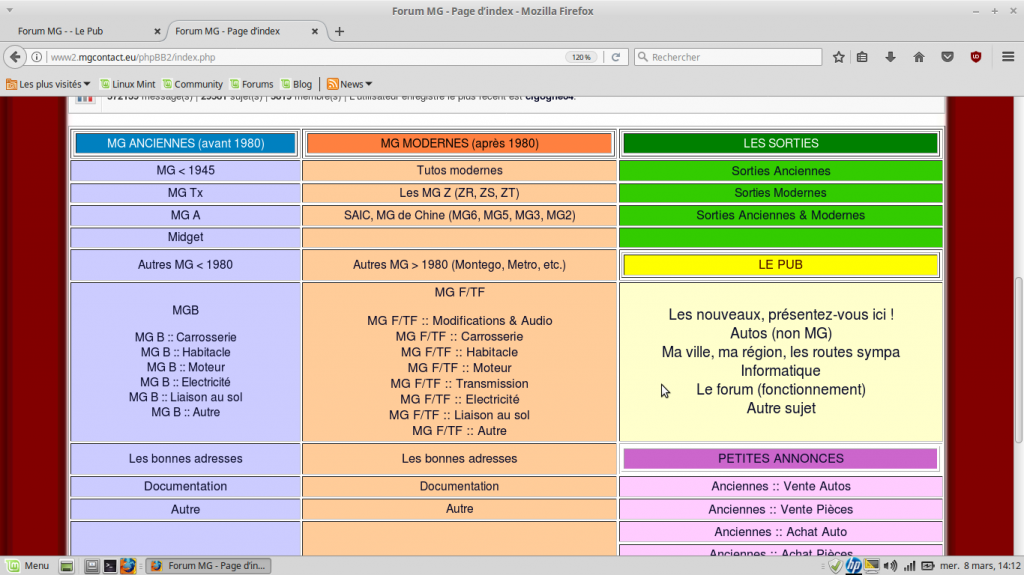Open the 'MG A' forum
The height and width of the screenshot is (575, 1024).
(185, 215)
